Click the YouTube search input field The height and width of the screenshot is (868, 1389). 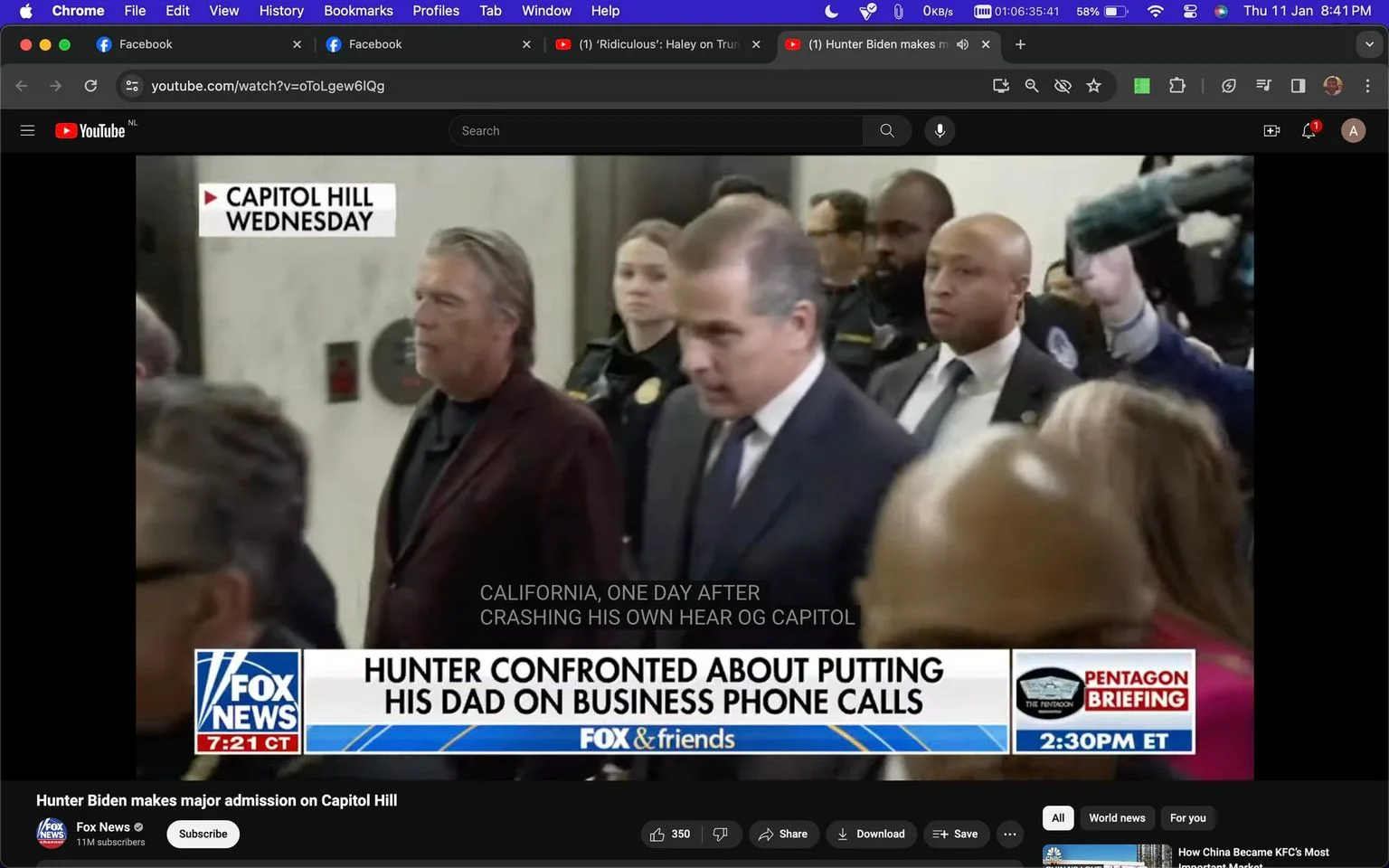656,131
